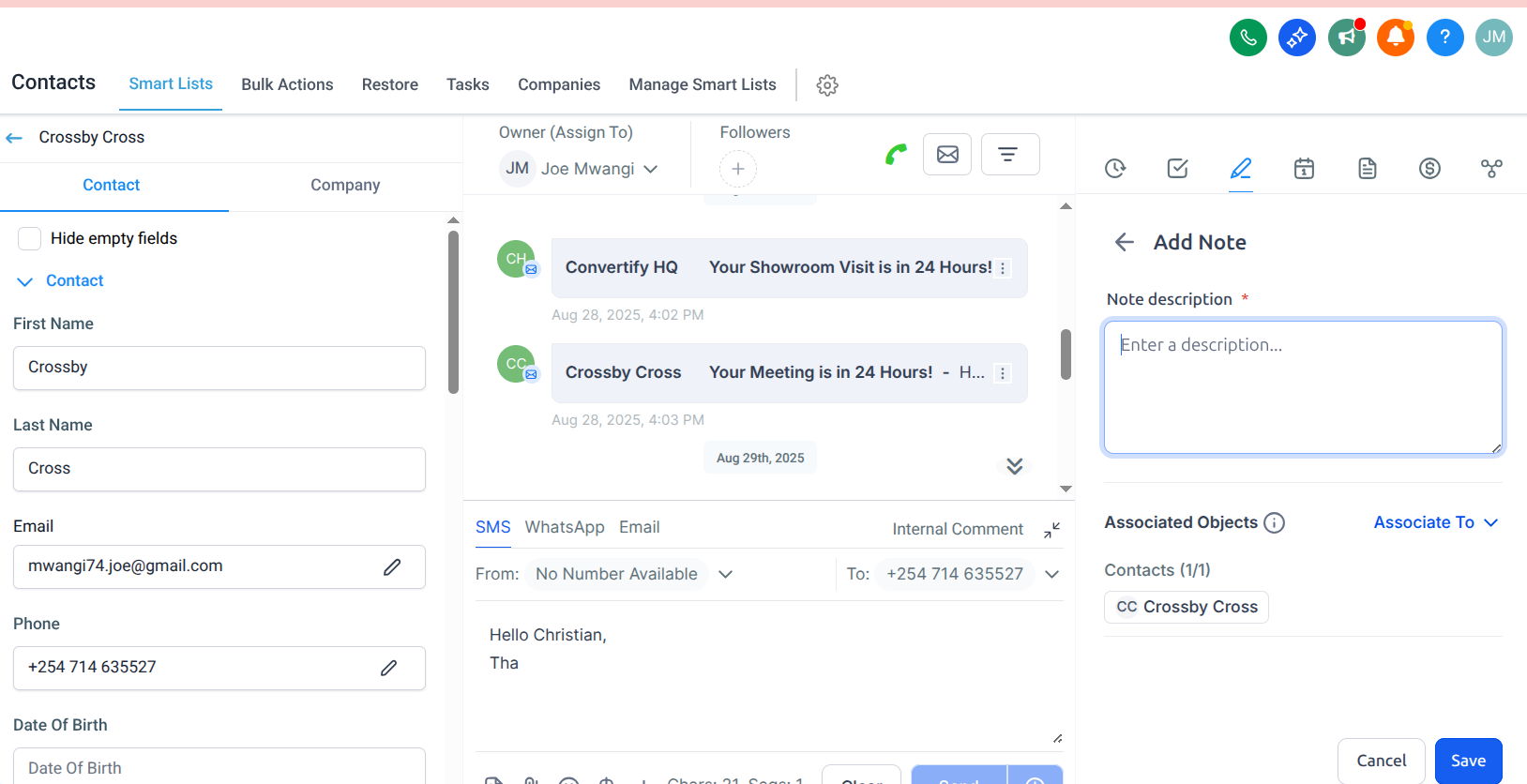The image size is (1527, 784).
Task: Select the notes pencil icon panel
Action: click(x=1241, y=169)
